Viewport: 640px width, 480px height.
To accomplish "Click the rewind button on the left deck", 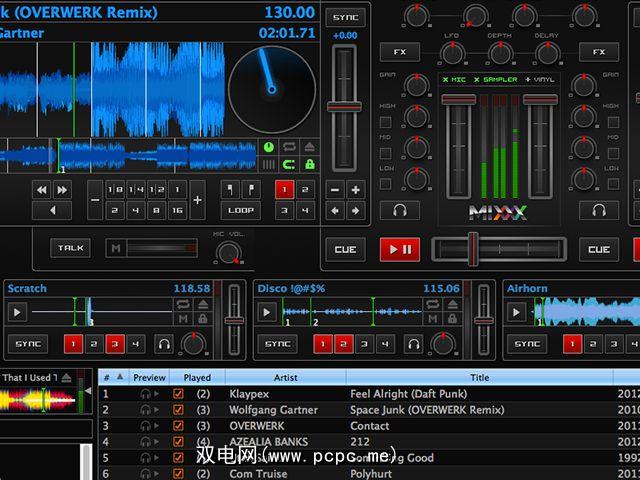I will 42,189.
